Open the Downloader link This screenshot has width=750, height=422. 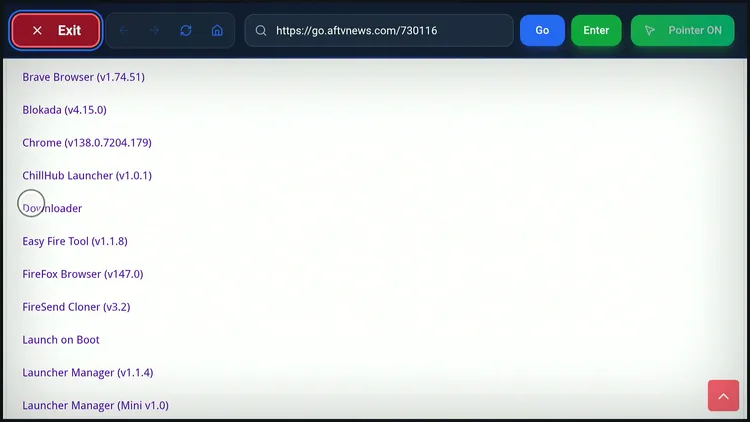pos(52,208)
